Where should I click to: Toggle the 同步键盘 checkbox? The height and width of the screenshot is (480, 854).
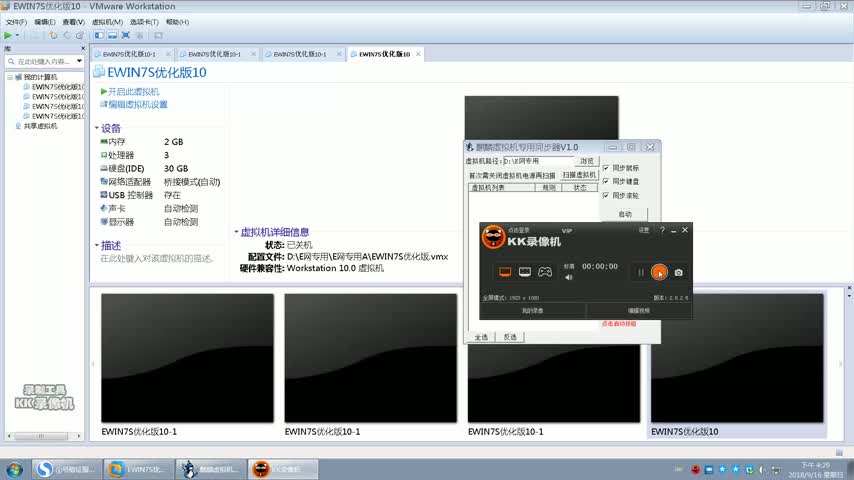pos(606,181)
